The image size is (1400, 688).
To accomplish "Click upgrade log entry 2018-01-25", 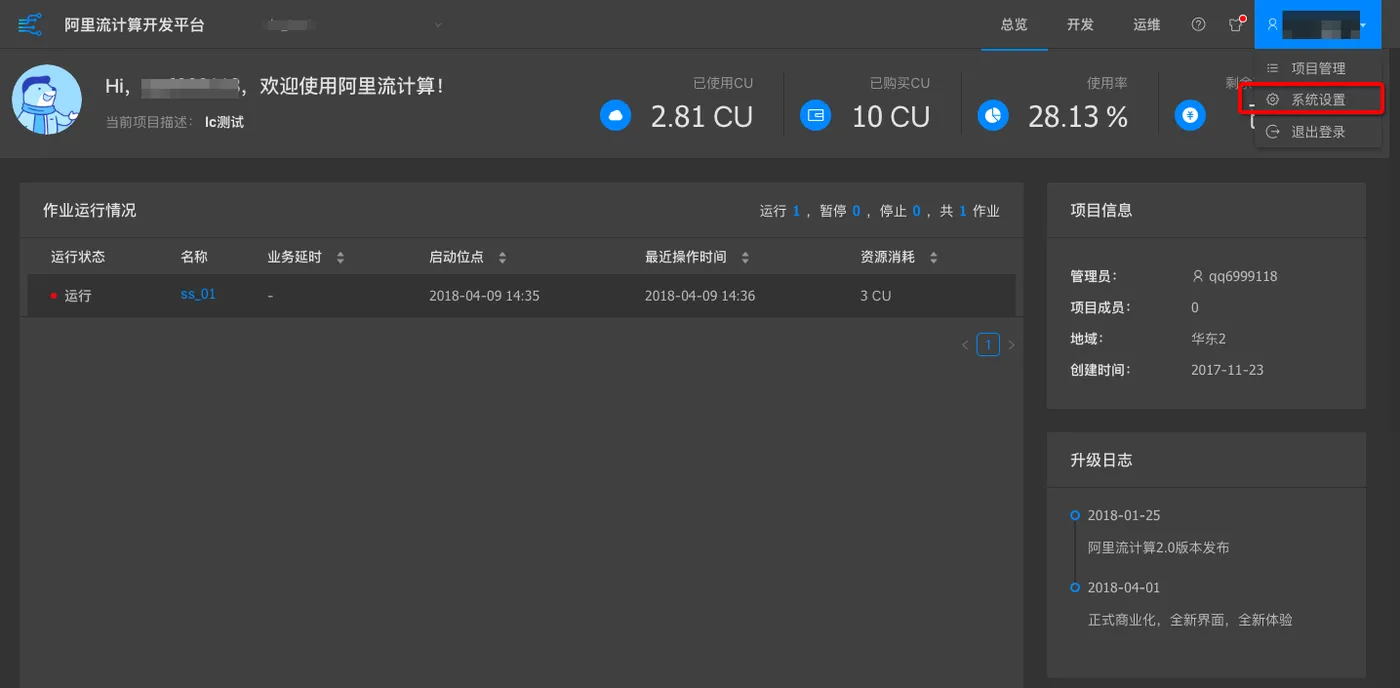I will pyautogui.click(x=1124, y=516).
